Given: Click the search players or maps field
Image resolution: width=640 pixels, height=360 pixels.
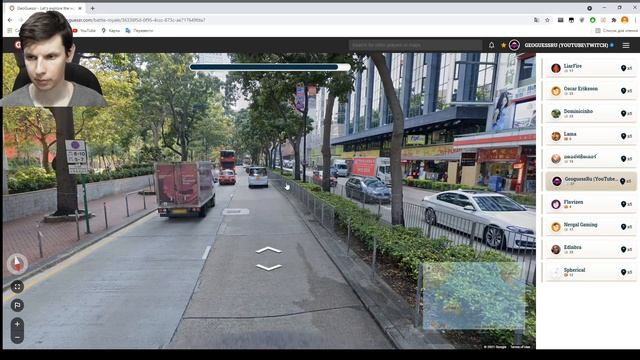Looking at the screenshot, I should pyautogui.click(x=416, y=45).
